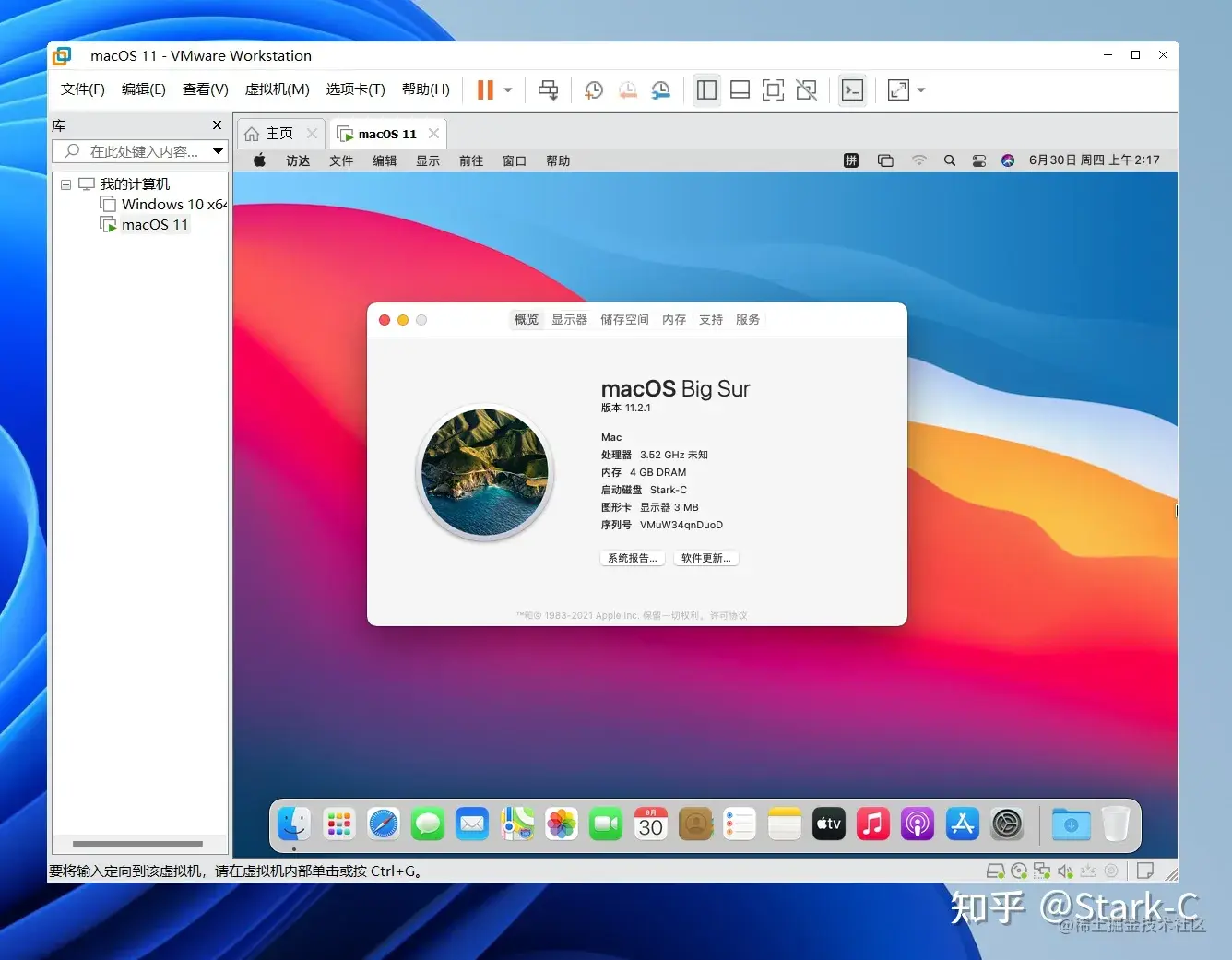Open the console view terminal icon
Screen dimensions: 1232x960
point(853,89)
